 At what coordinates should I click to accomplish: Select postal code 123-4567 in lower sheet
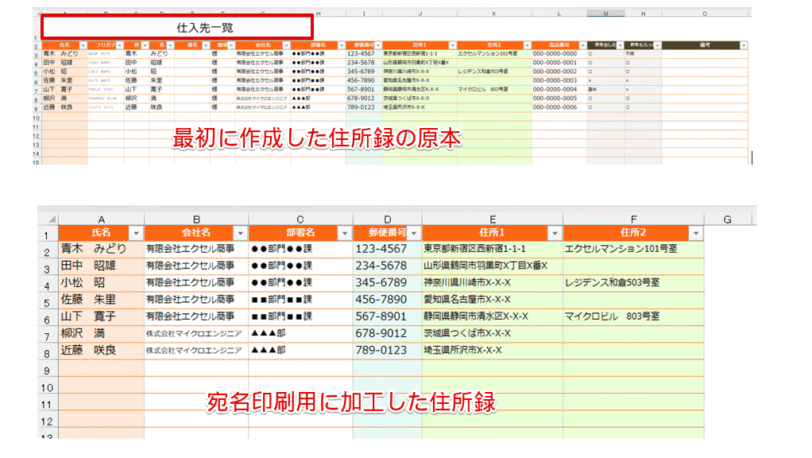[x=387, y=249]
